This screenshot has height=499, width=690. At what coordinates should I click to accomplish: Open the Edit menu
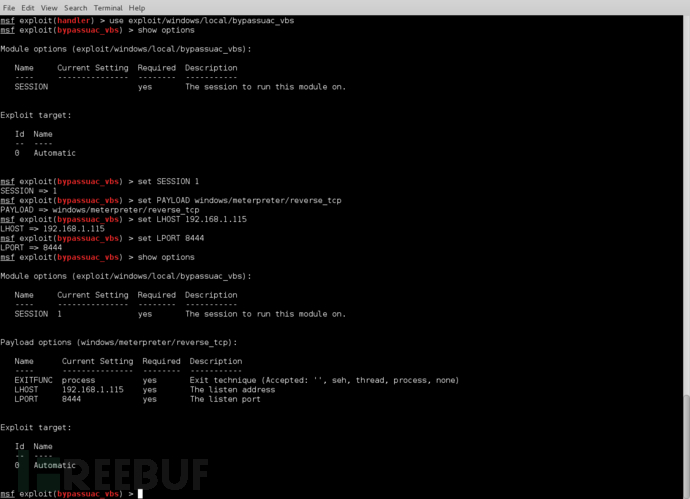tap(28, 8)
